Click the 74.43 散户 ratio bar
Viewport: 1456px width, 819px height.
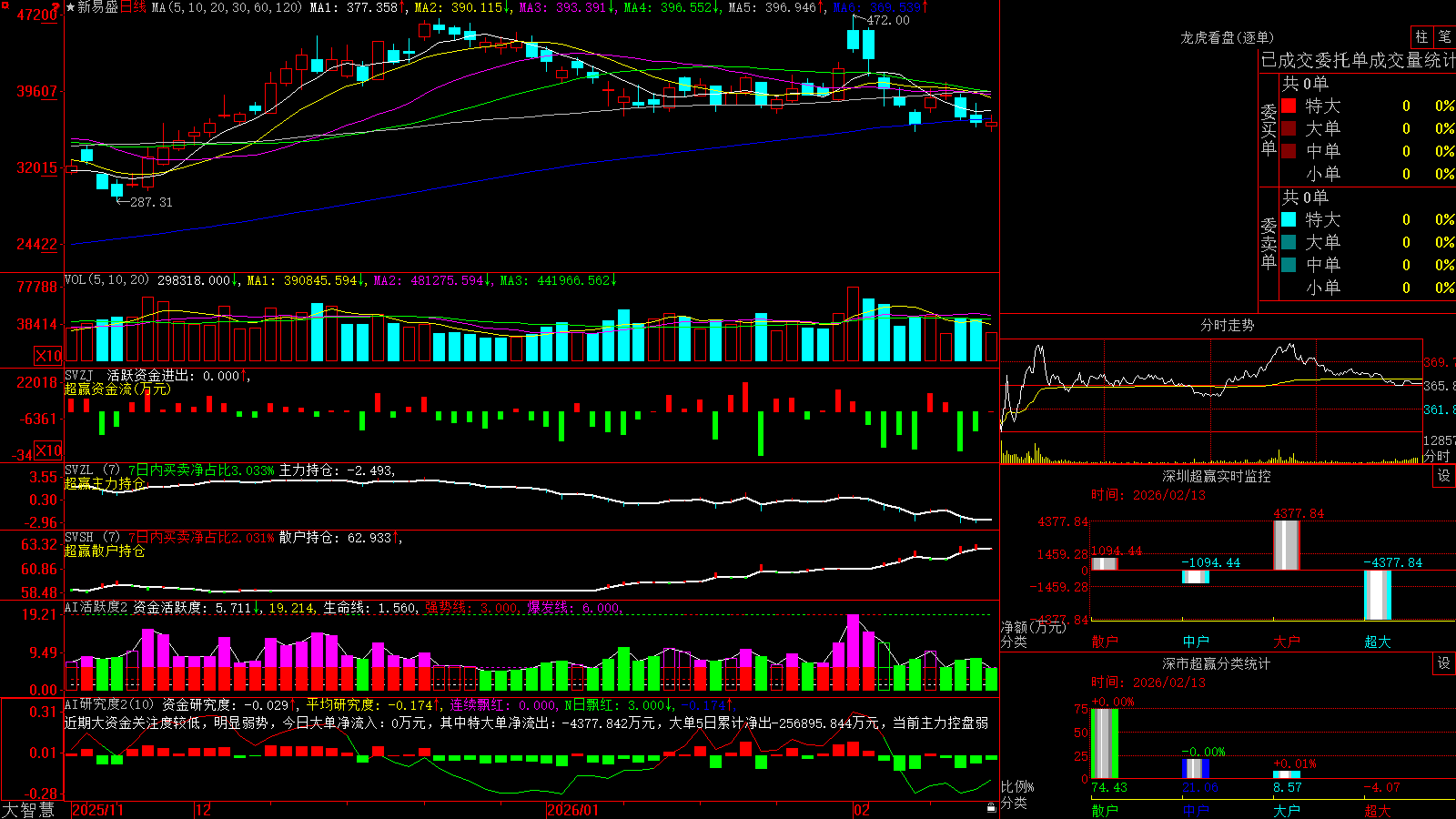pos(1105,743)
